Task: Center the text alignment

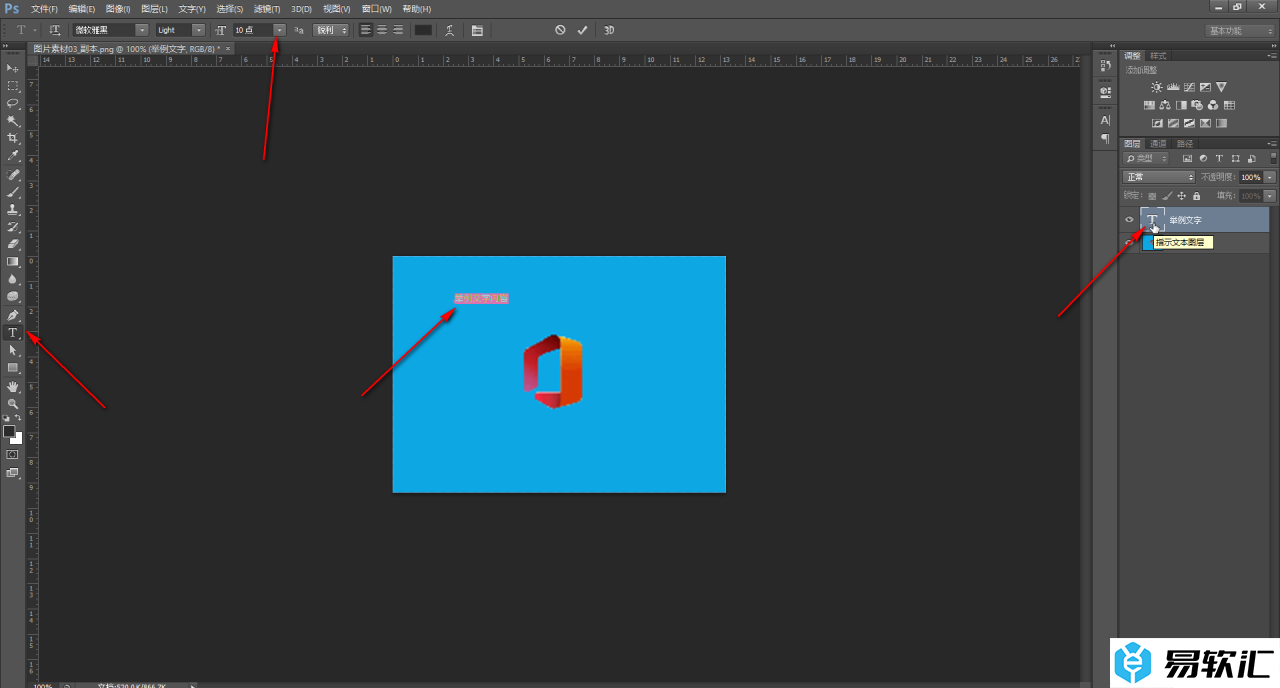Action: [382, 30]
